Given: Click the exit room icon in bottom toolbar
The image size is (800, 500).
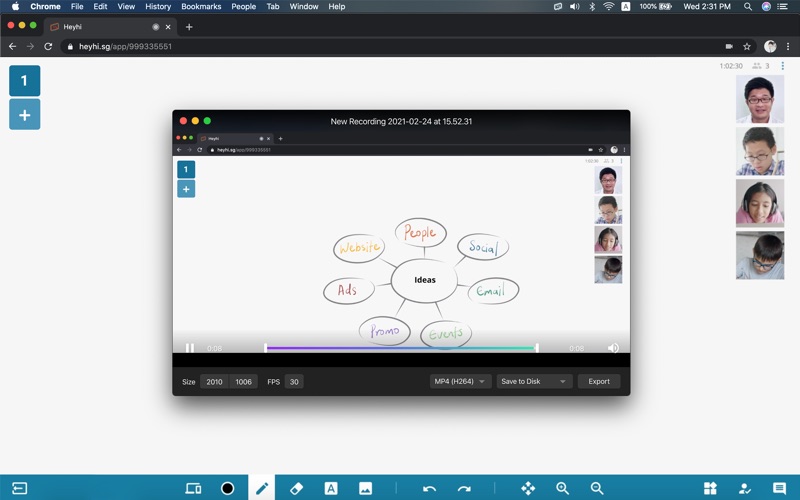Looking at the screenshot, I should [x=19, y=488].
